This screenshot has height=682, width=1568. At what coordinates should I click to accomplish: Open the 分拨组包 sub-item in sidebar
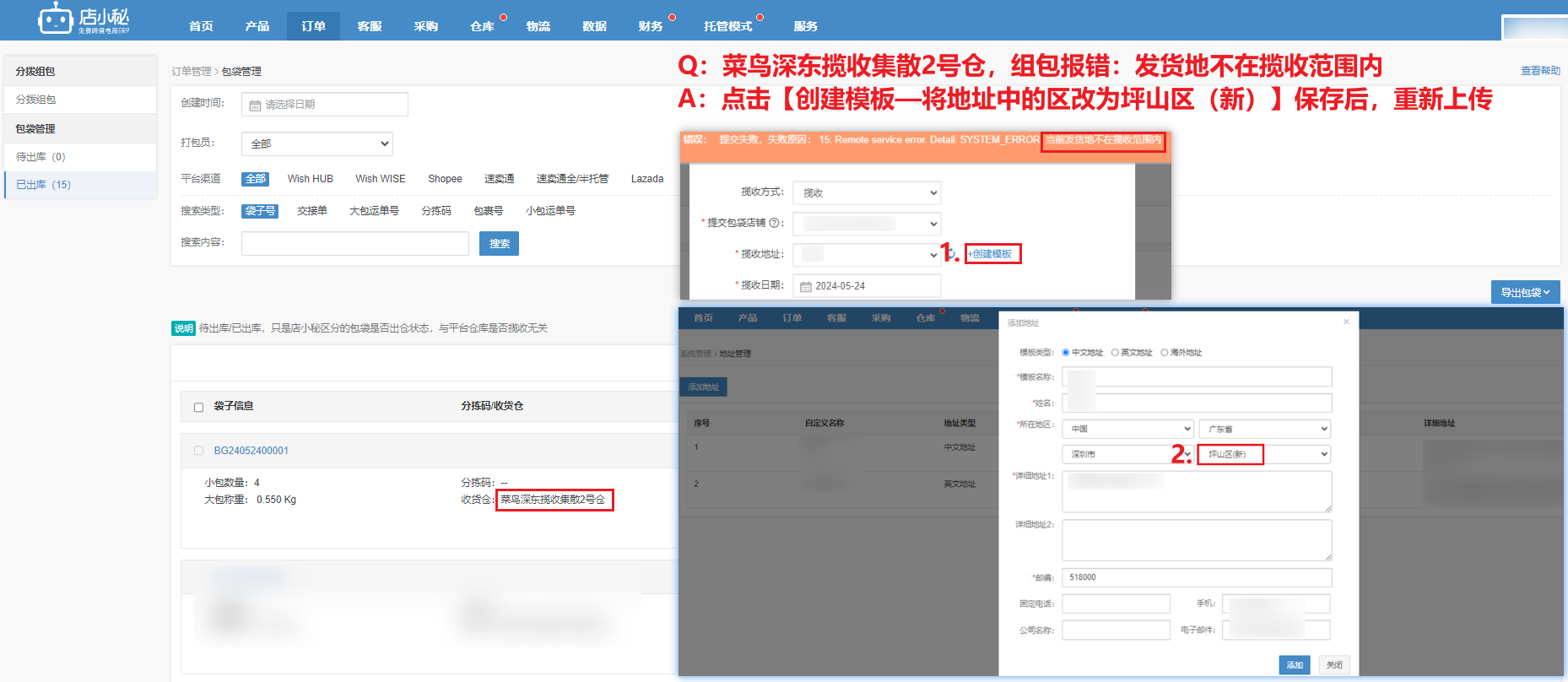click(x=80, y=100)
